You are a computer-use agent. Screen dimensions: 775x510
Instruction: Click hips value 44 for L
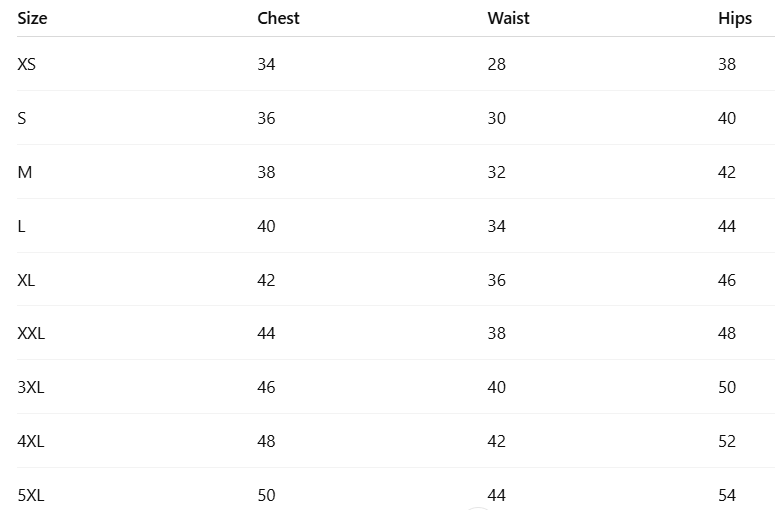[x=727, y=226]
